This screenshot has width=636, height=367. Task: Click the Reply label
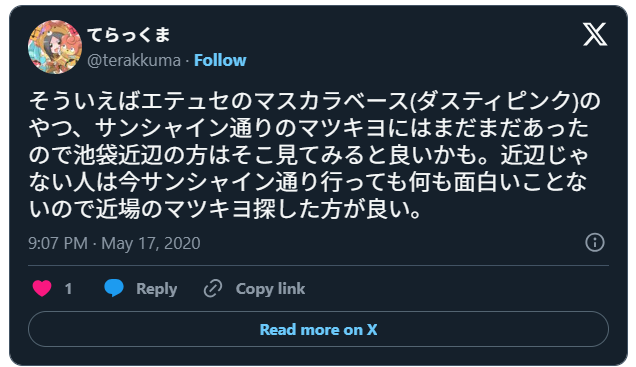point(157,289)
